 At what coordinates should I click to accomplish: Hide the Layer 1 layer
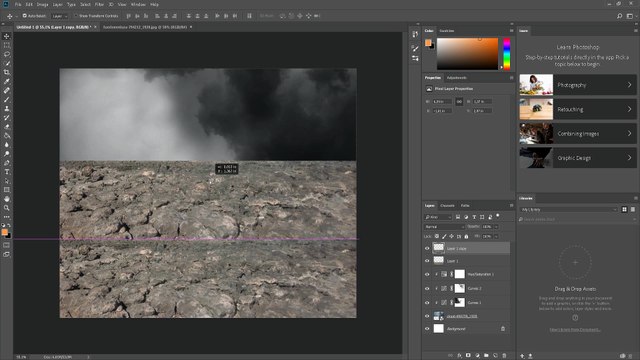pyautogui.click(x=427, y=261)
